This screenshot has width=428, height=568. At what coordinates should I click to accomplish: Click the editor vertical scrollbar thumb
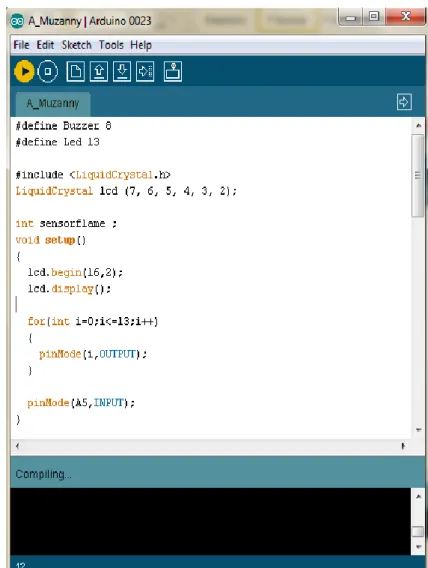418,175
